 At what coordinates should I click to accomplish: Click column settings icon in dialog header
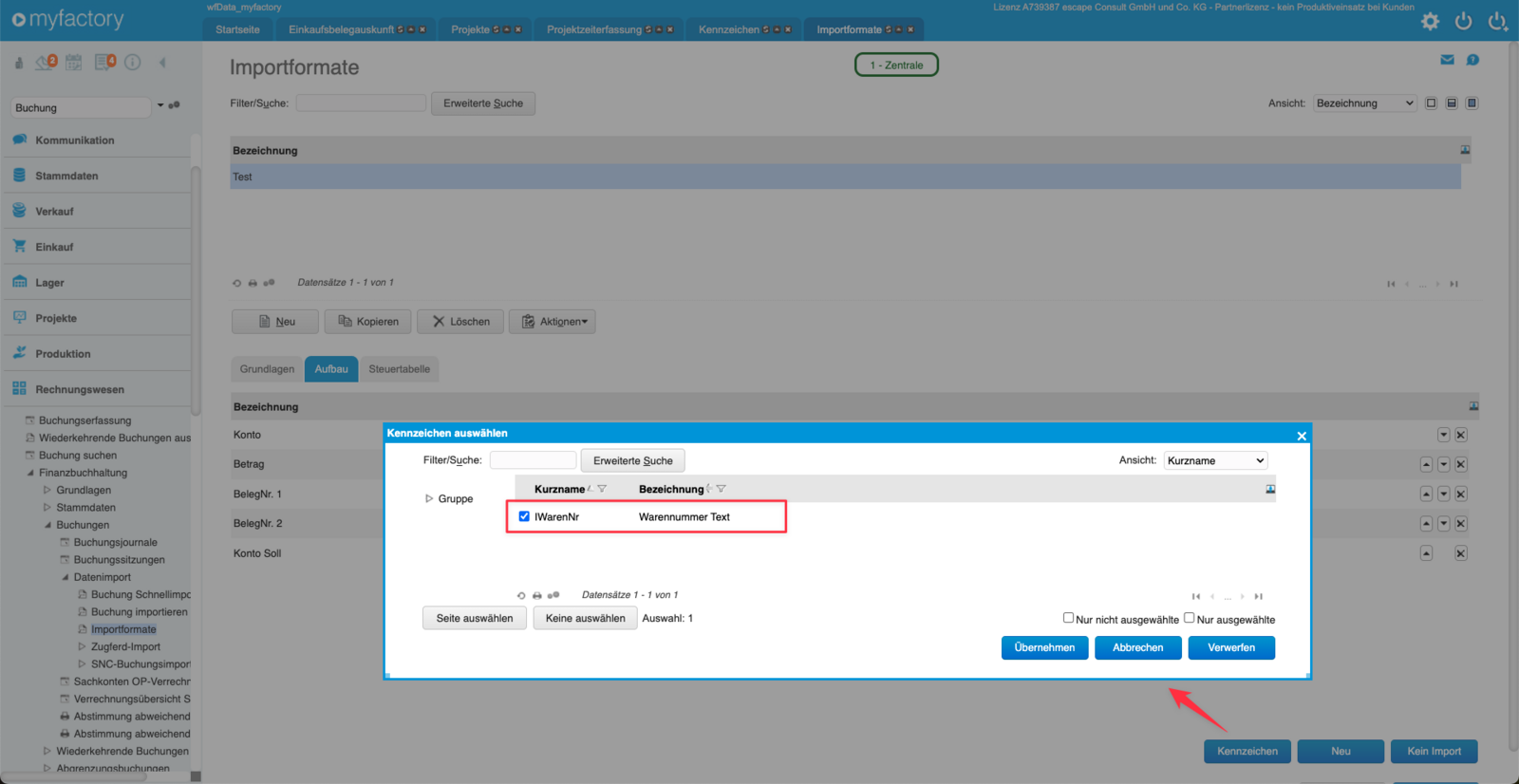(x=1270, y=489)
